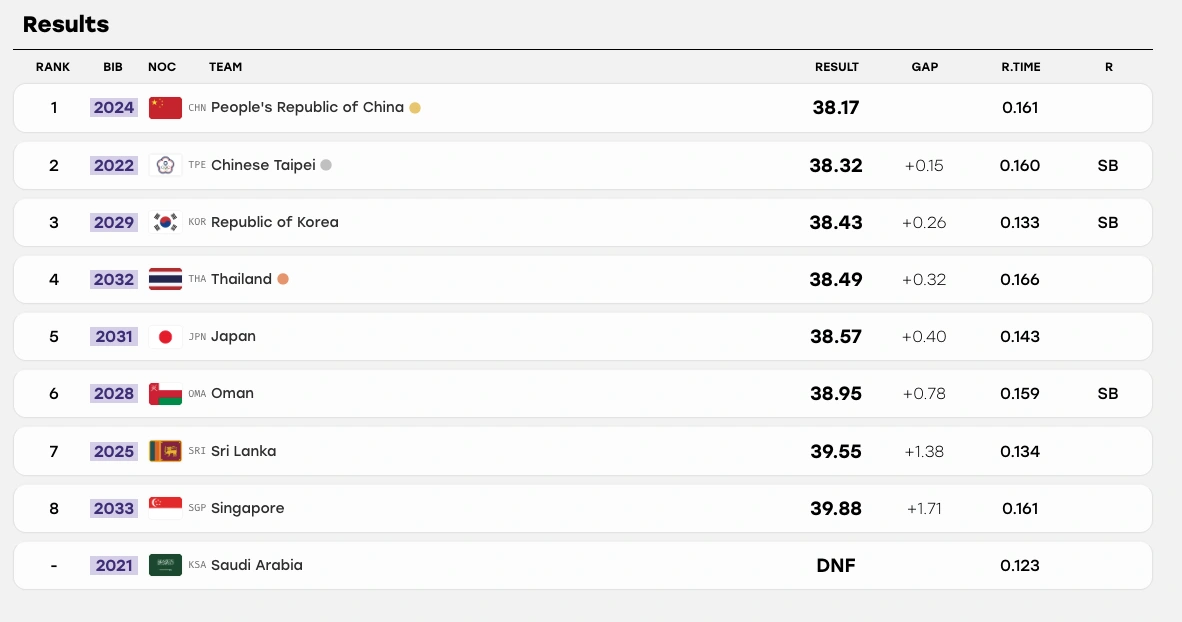The image size is (1182, 622).
Task: Click the Saudi Arabia flag icon
Action: [x=165, y=565]
